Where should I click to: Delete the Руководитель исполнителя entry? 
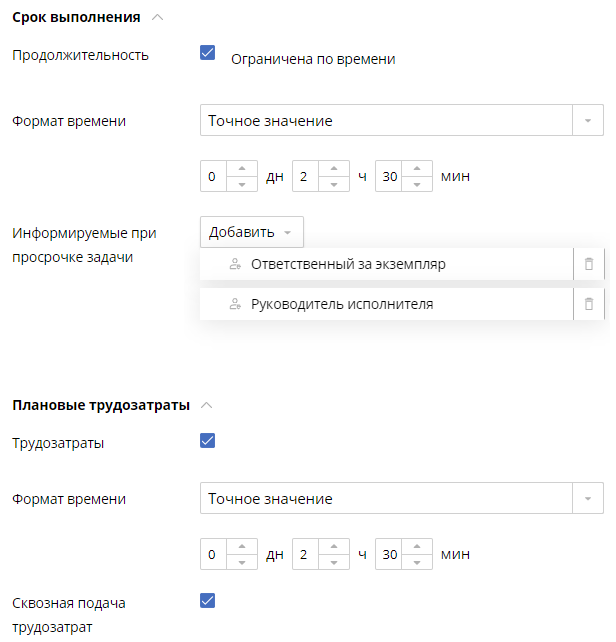click(589, 304)
